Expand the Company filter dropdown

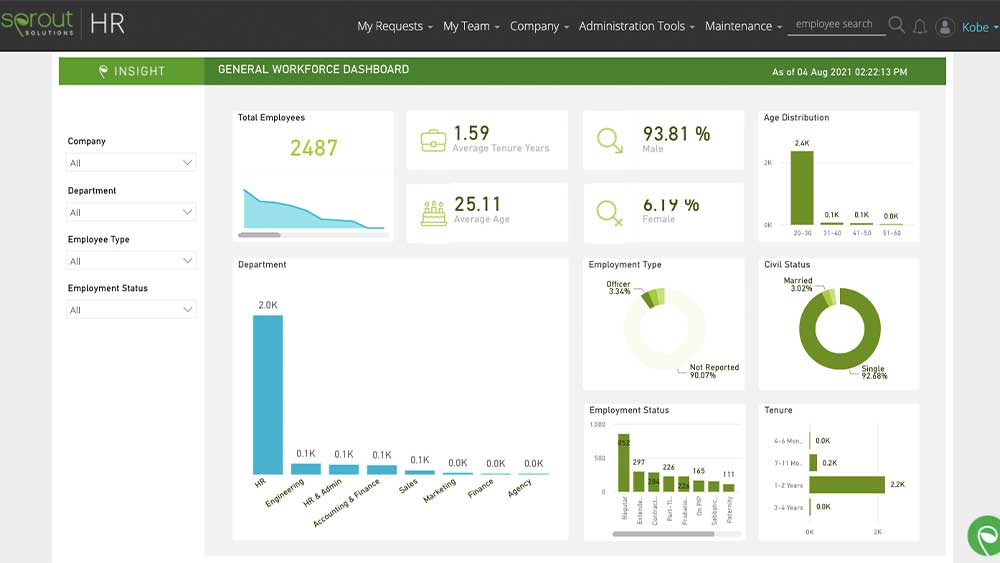click(131, 163)
